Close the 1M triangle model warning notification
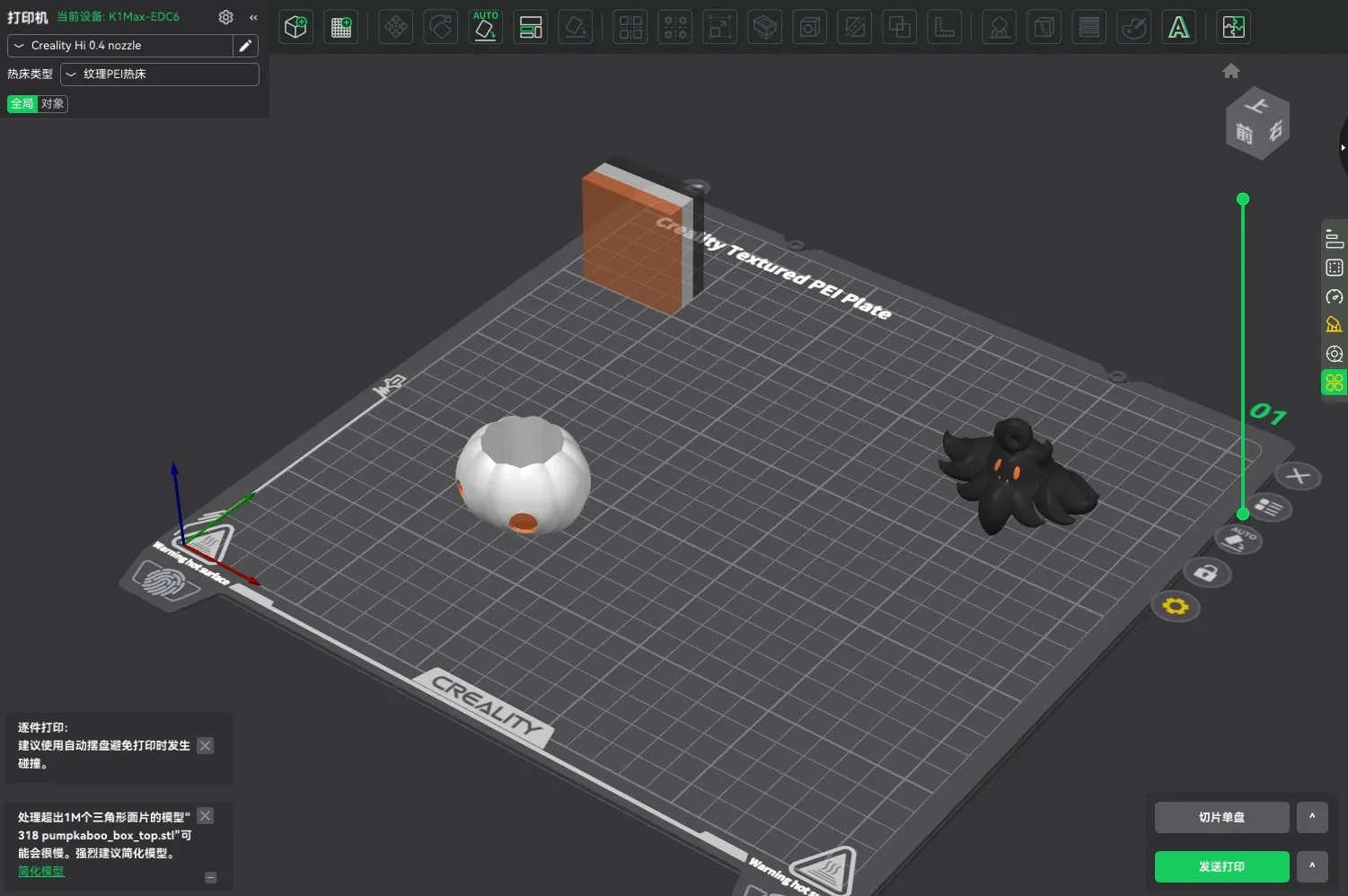The image size is (1348, 896). click(206, 816)
